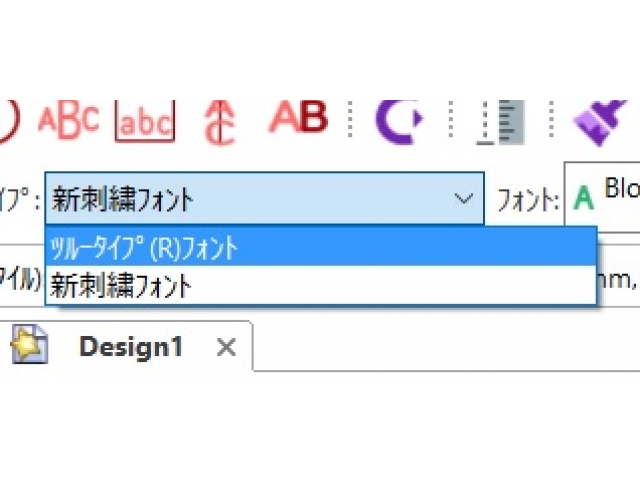Select the boxed abc text frame icon
This screenshot has height=480, width=640.
point(145,121)
